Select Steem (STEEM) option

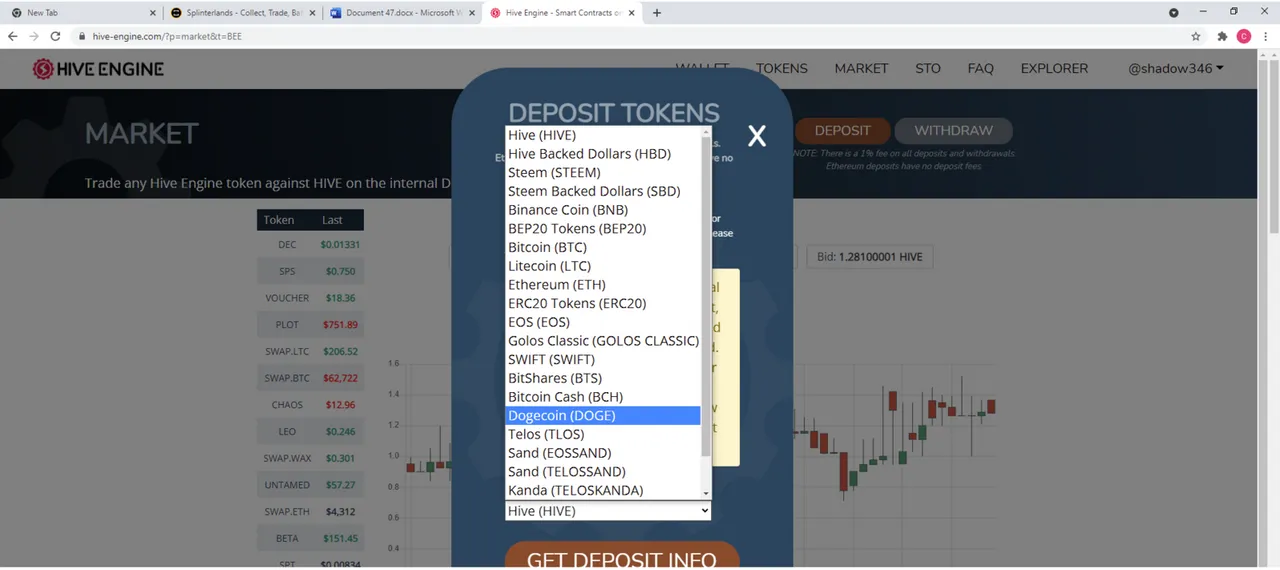coord(603,172)
